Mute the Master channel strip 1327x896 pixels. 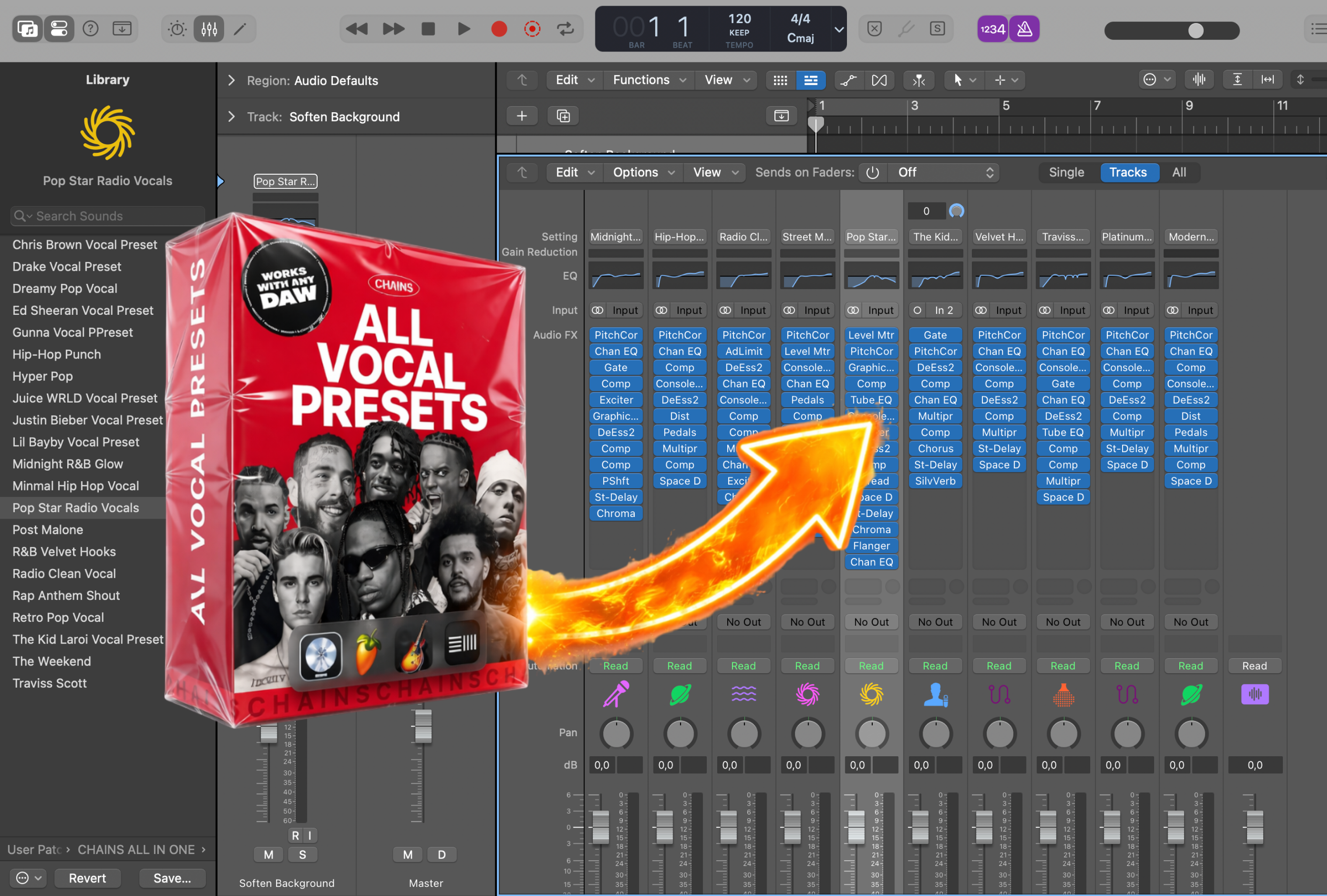tap(408, 855)
